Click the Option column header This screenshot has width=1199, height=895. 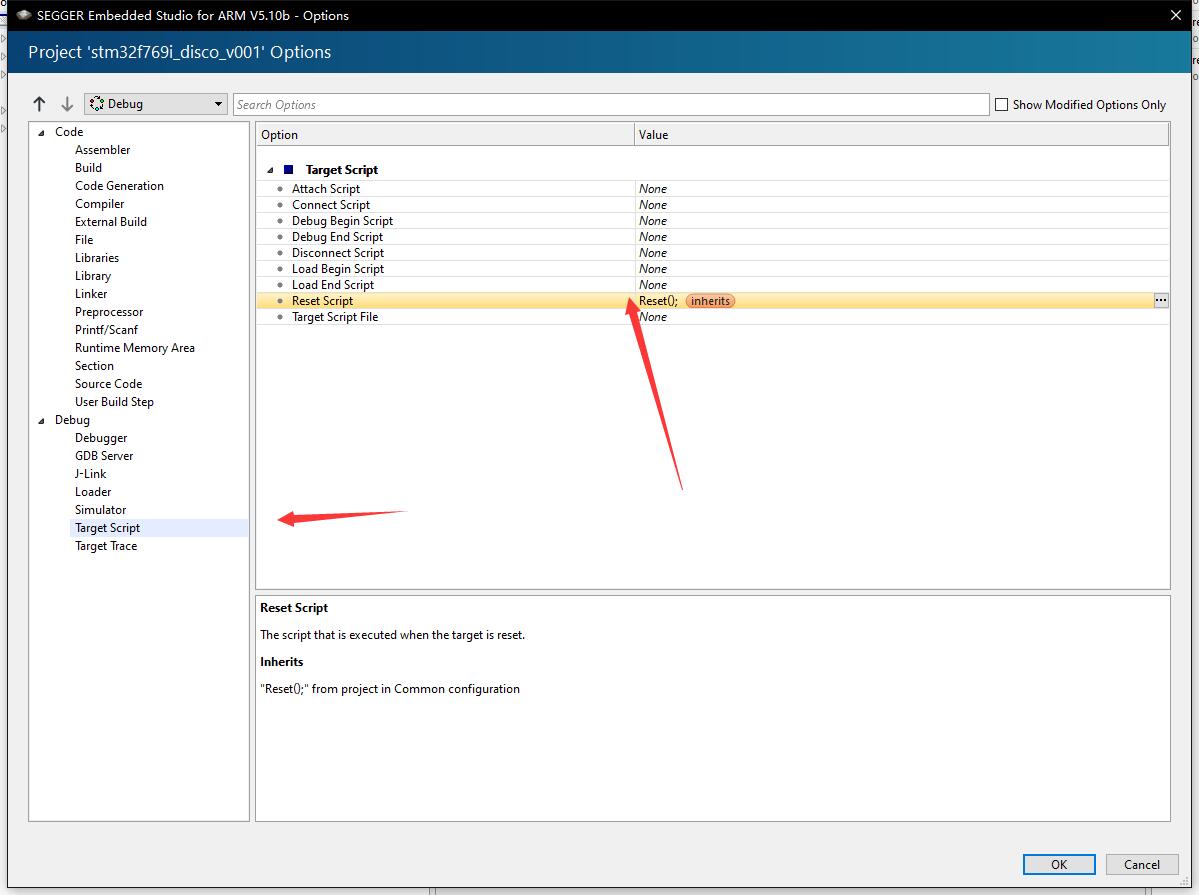pos(444,135)
